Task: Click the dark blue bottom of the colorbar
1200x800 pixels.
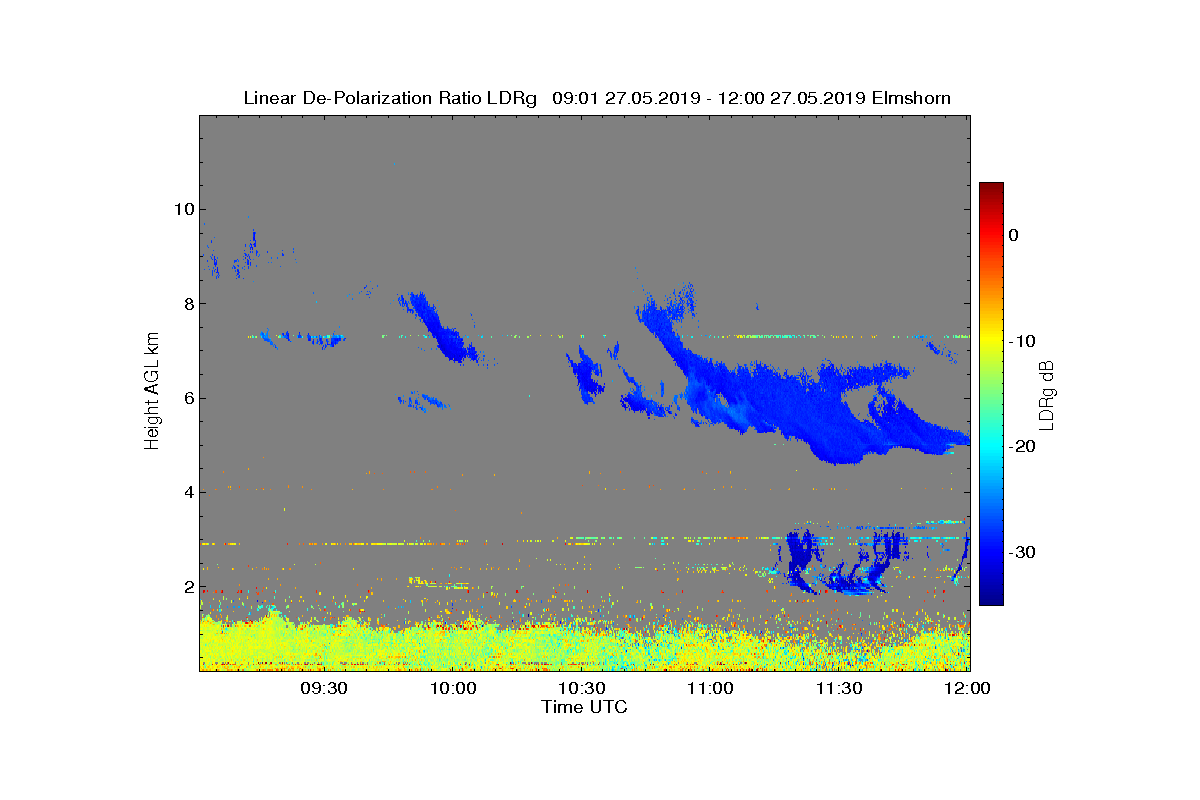Action: tap(991, 597)
